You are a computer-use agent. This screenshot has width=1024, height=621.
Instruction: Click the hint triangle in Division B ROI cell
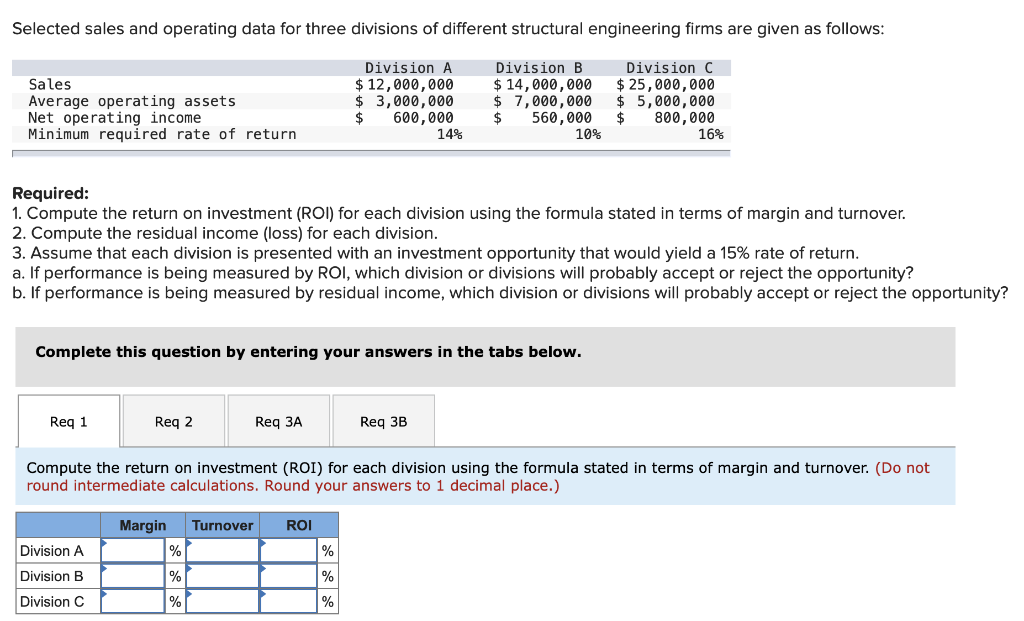coord(265,570)
